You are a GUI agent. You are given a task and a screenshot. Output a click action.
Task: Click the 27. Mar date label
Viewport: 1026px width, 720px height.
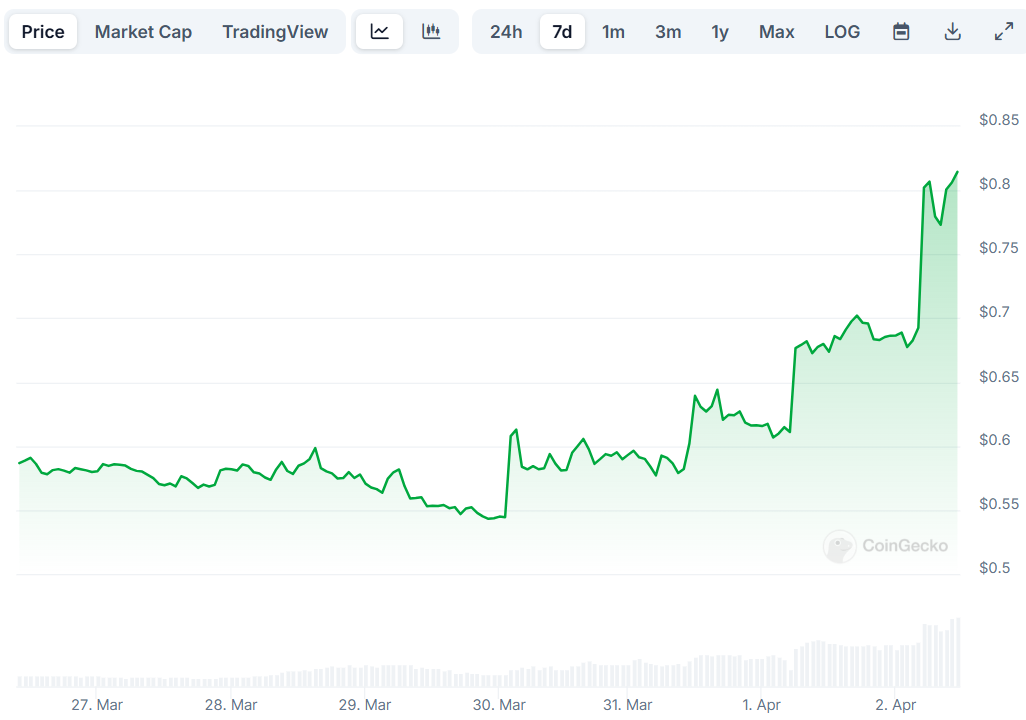click(97, 705)
